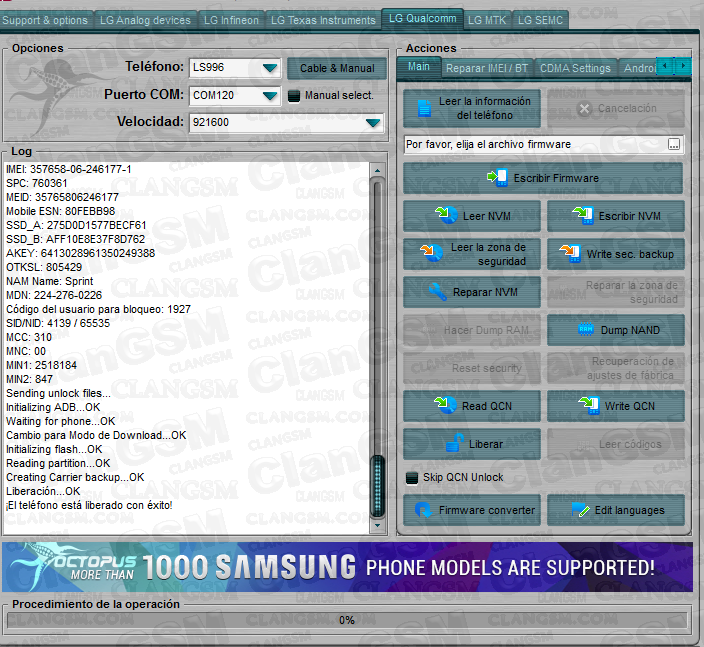
Task: Click Recuperación de ajustes de fábrica button
Action: point(616,368)
